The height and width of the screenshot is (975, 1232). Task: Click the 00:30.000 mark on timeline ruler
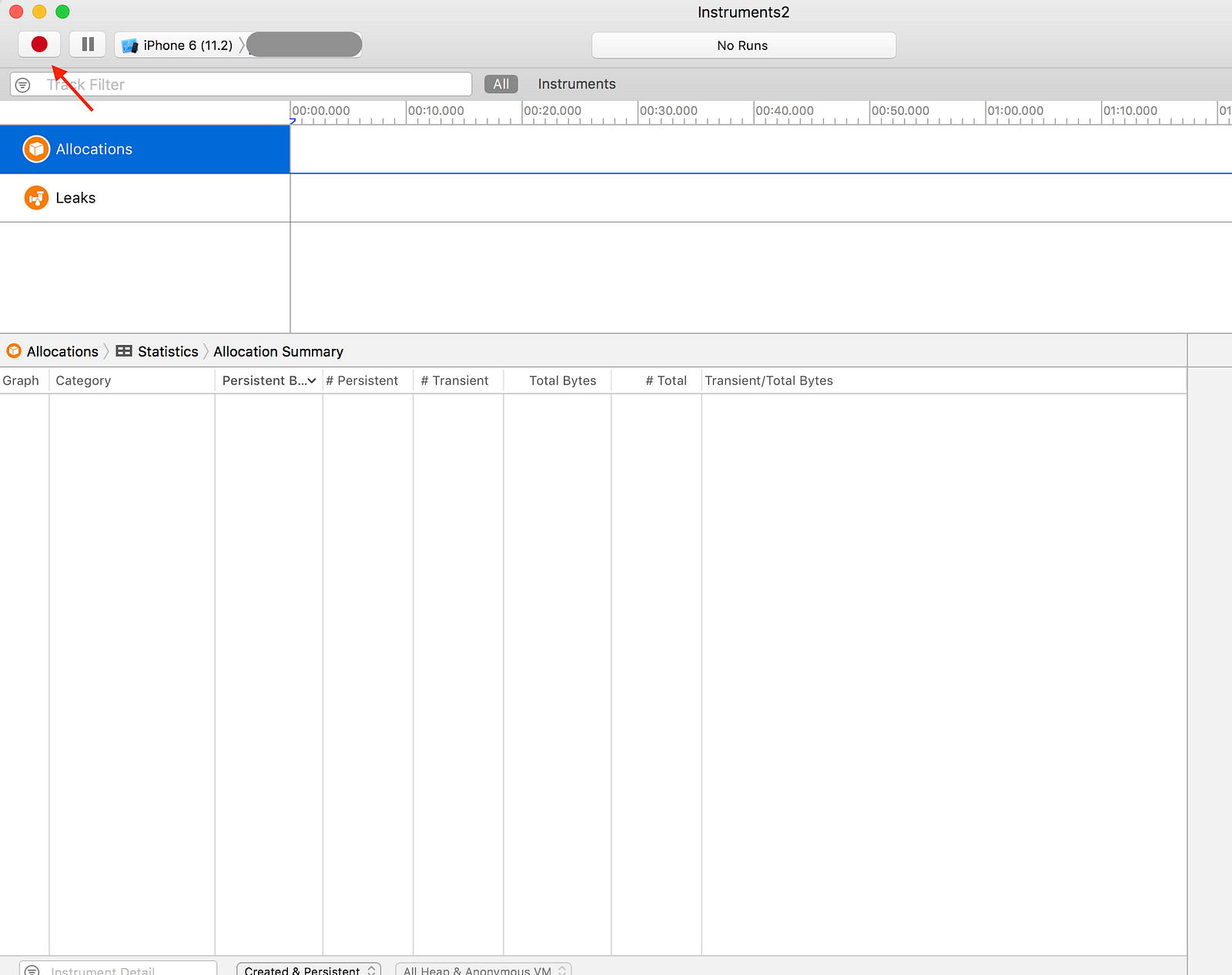point(668,111)
